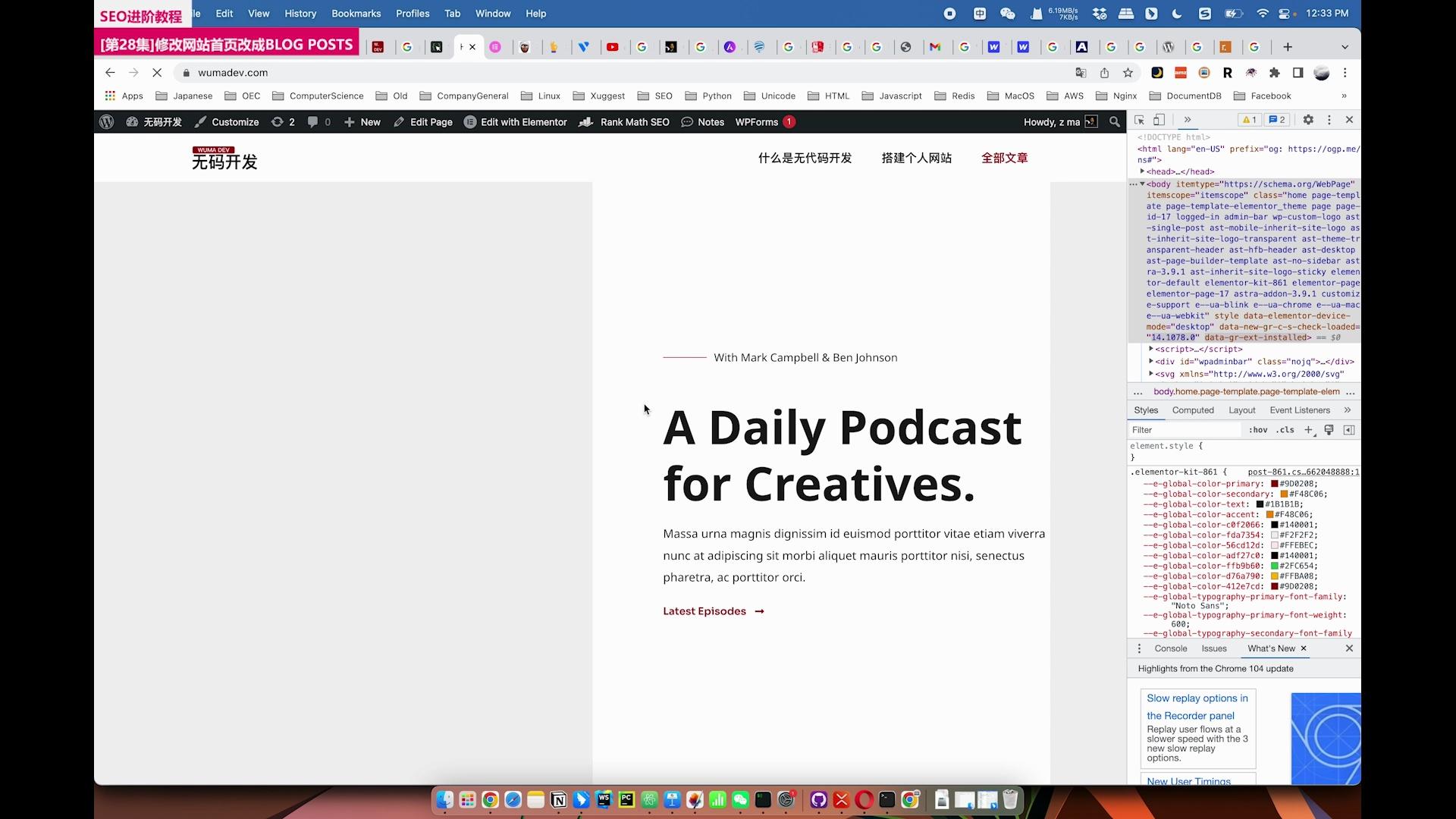Image resolution: width=1456 pixels, height=819 pixels.
Task: Expand tab search chevron at top right
Action: [x=1345, y=47]
